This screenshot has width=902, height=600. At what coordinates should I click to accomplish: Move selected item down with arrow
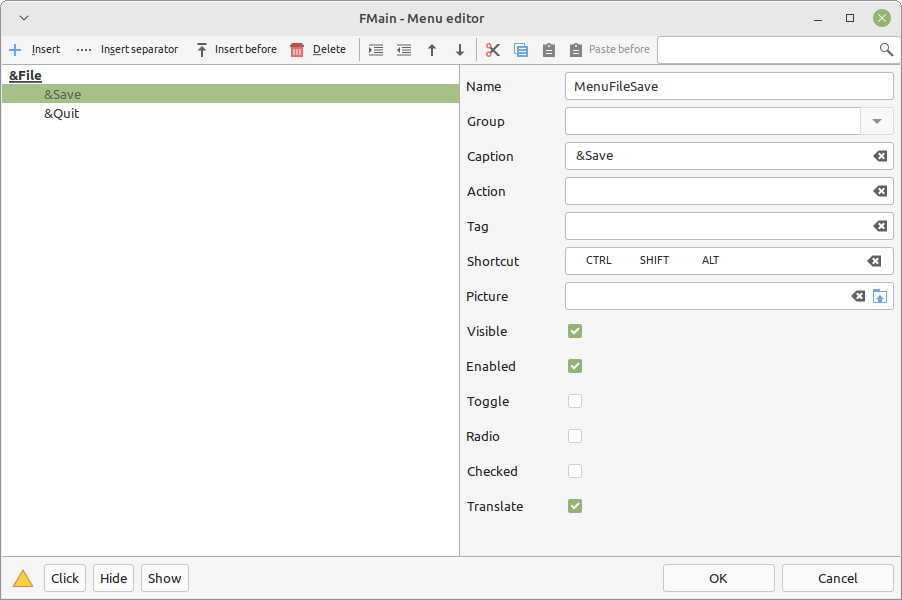tap(460, 49)
